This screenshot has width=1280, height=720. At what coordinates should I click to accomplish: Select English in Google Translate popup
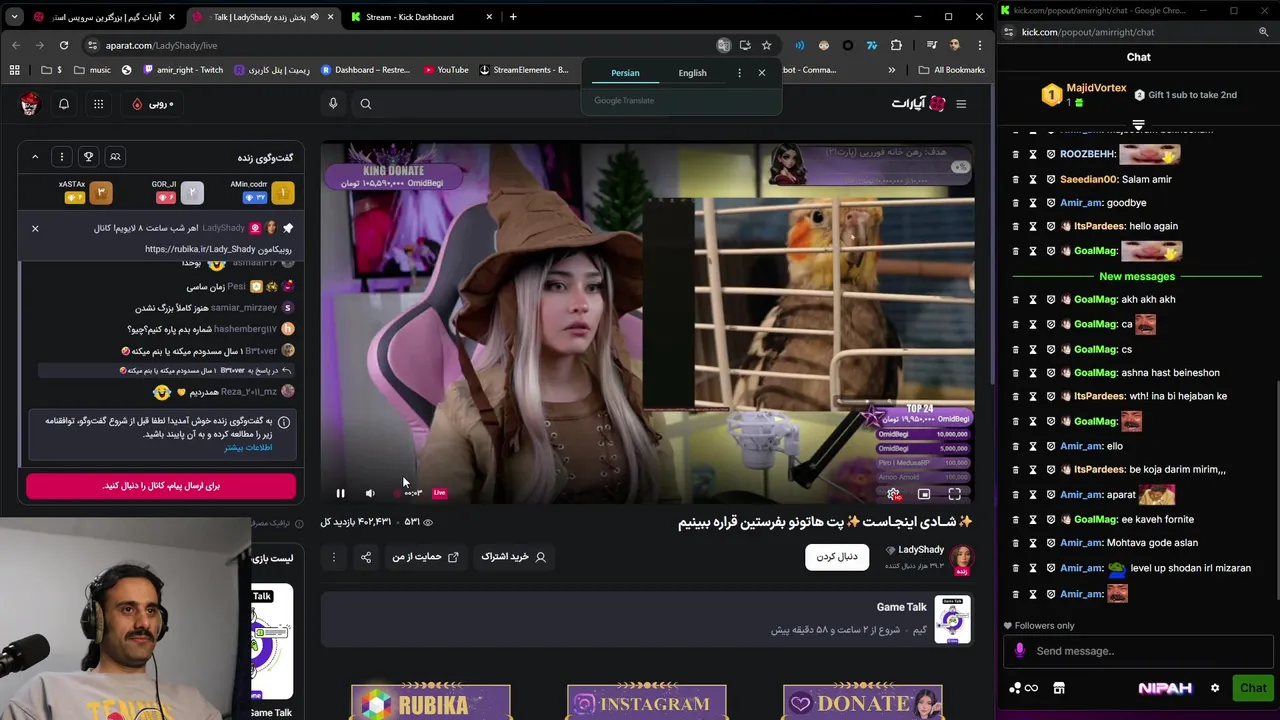[x=692, y=73]
